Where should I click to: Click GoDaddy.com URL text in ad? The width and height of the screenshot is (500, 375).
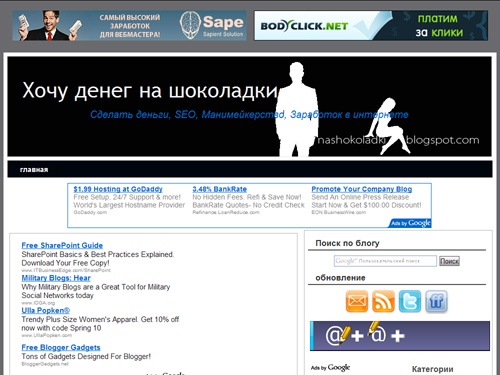(x=90, y=212)
